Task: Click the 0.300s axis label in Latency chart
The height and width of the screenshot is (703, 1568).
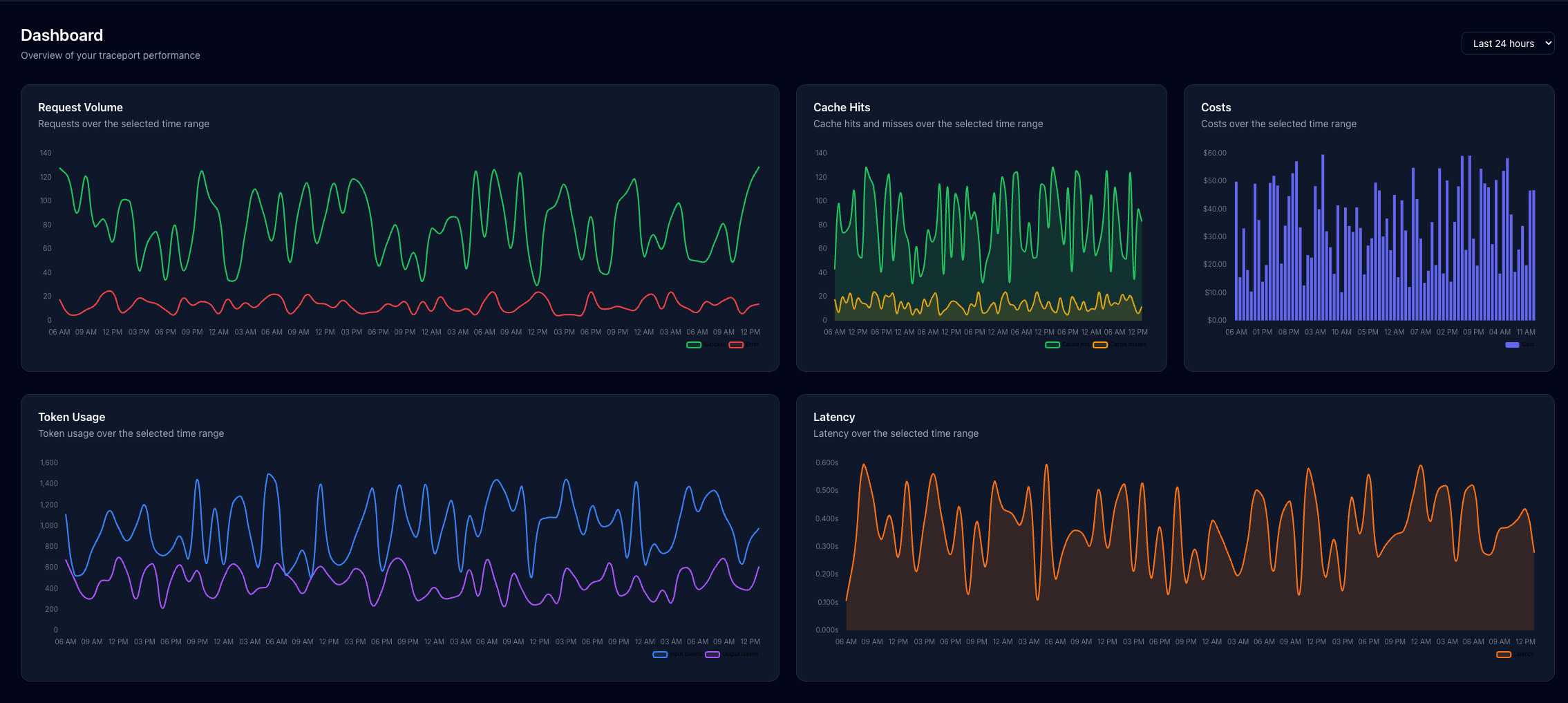Action: point(826,546)
